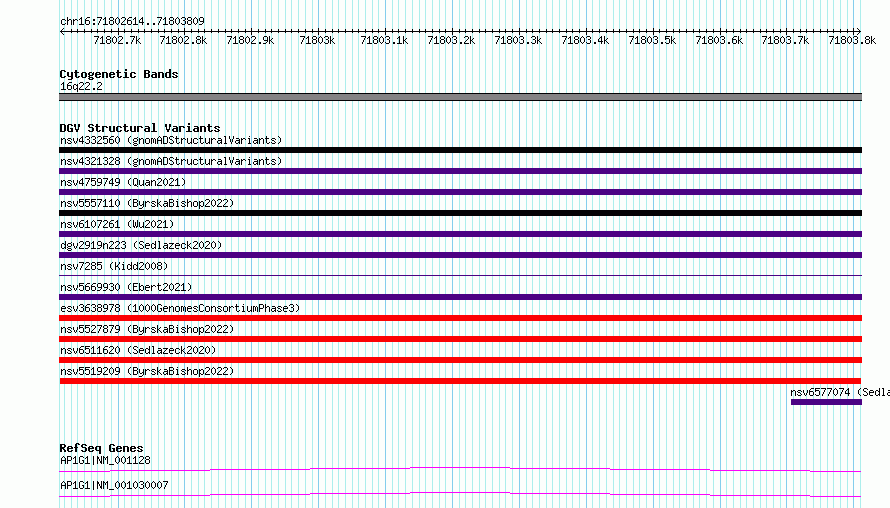Open the nsv6577074 variant label

tap(840, 392)
